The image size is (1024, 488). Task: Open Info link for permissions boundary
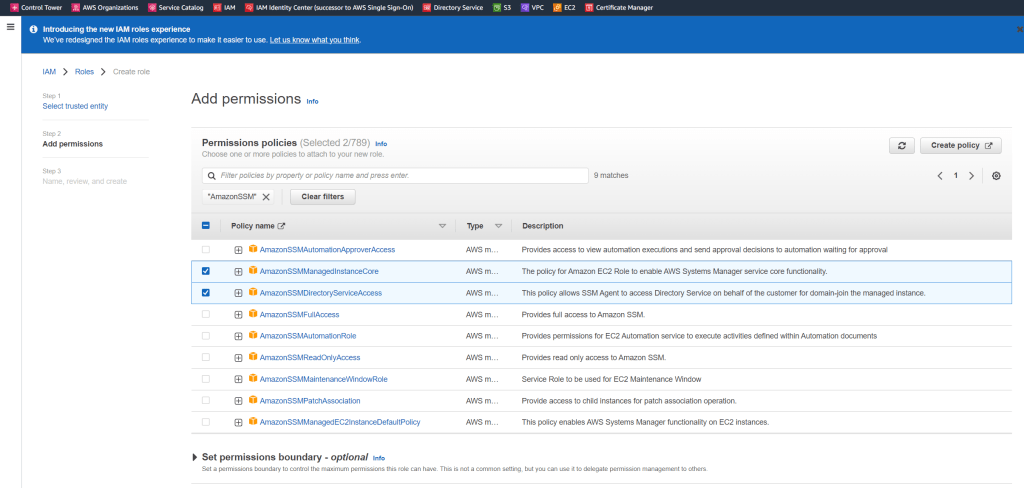(x=379, y=458)
